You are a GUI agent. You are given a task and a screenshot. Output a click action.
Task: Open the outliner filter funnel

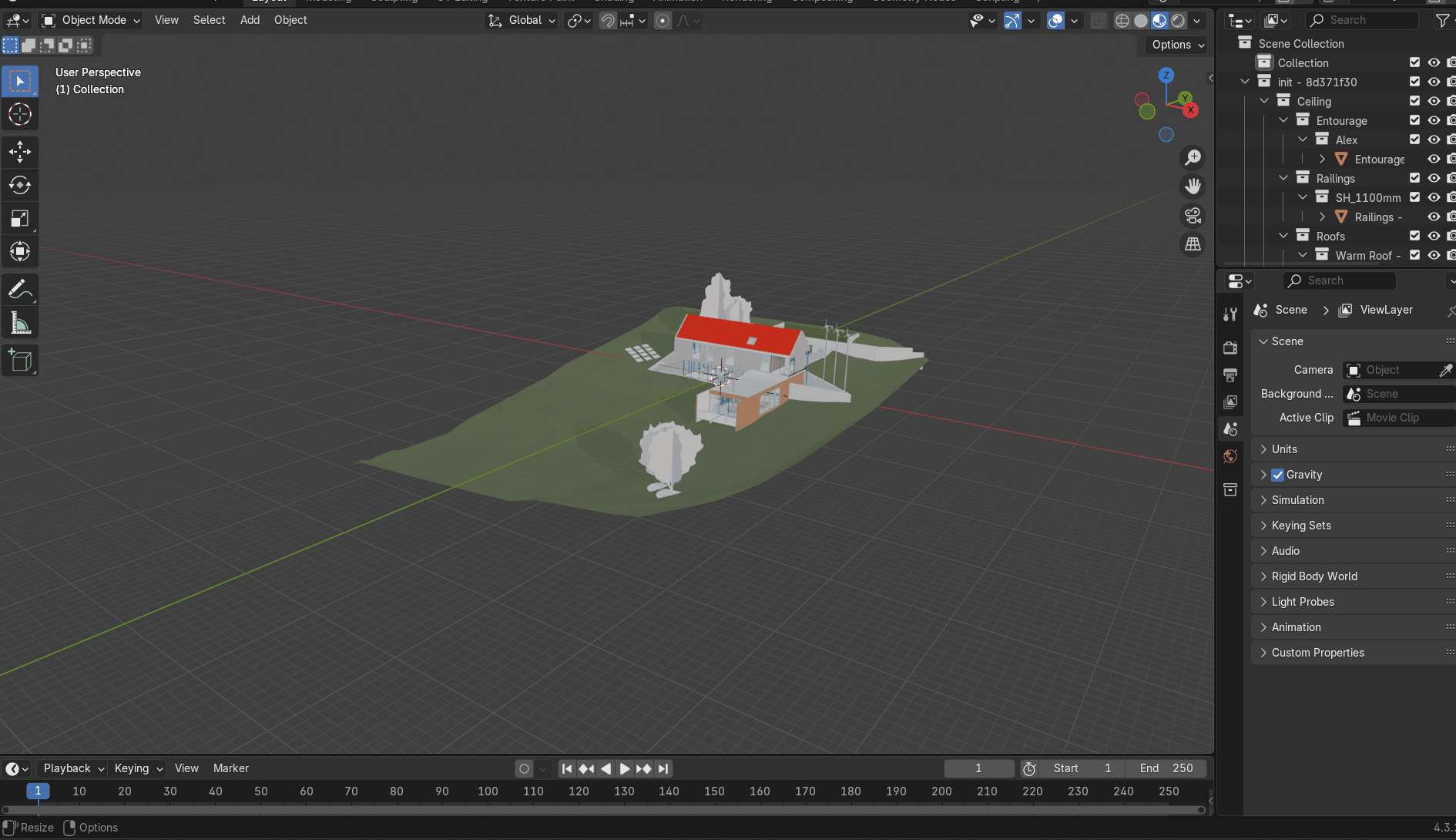(1442, 20)
